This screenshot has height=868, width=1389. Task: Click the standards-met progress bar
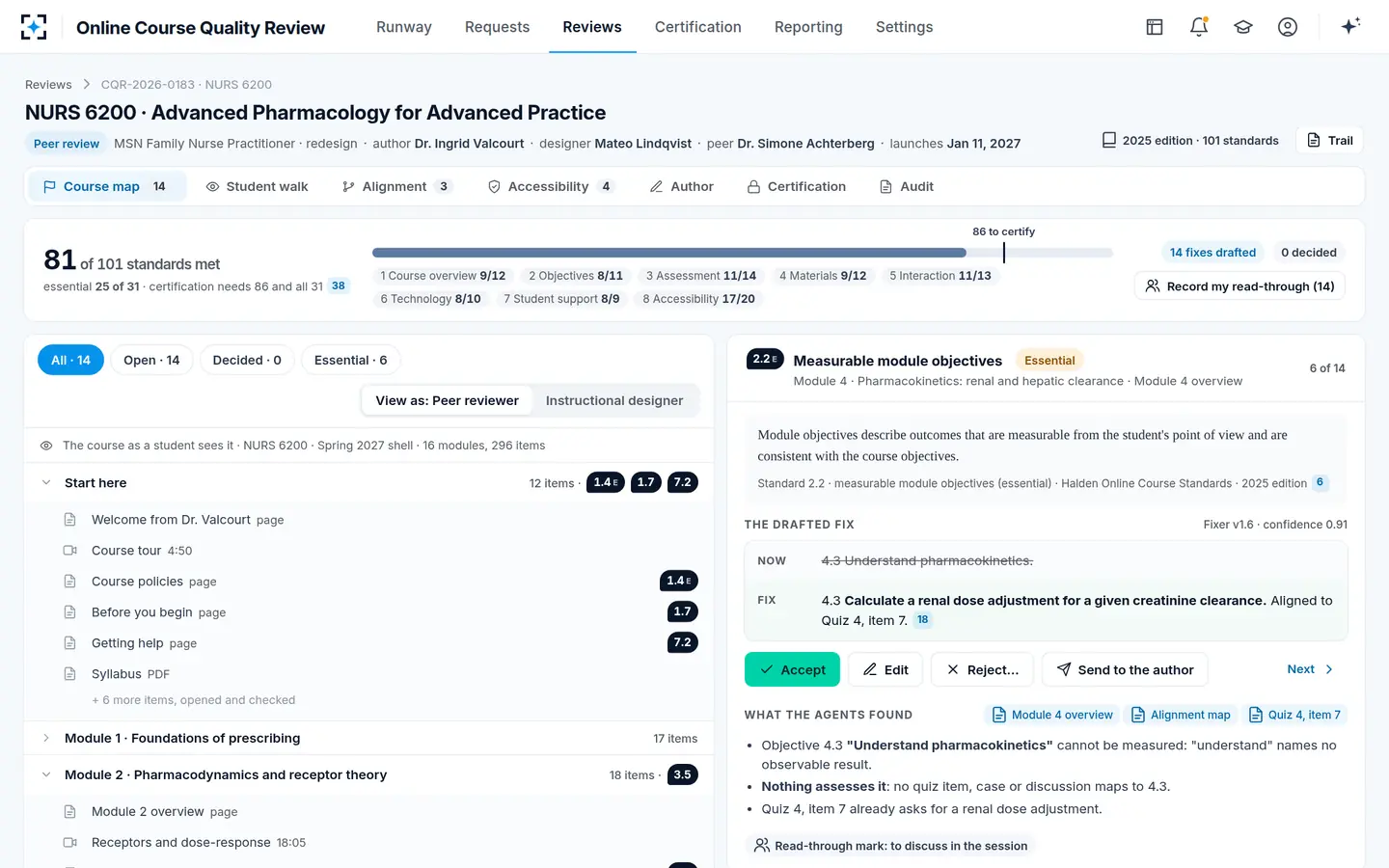click(743, 253)
